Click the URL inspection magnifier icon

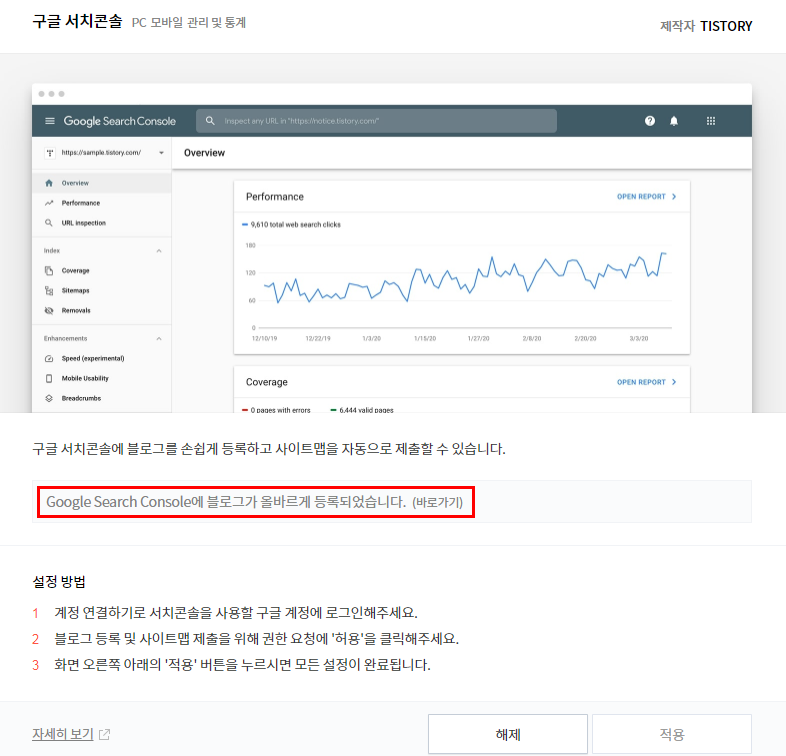coord(49,223)
